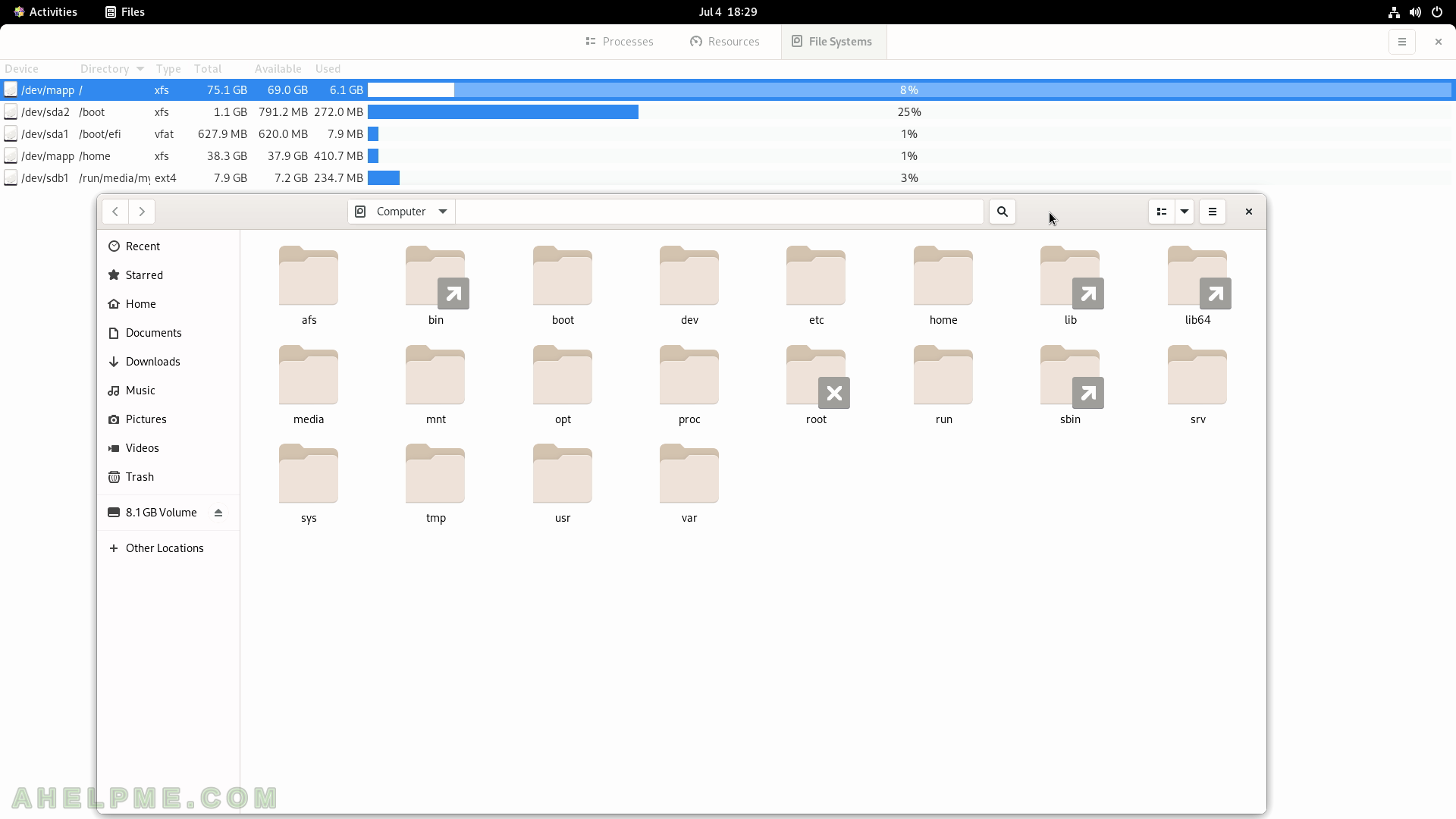Open Music in sidebar
Screen dimensions: 1456x819
pyautogui.click(x=168, y=391)
